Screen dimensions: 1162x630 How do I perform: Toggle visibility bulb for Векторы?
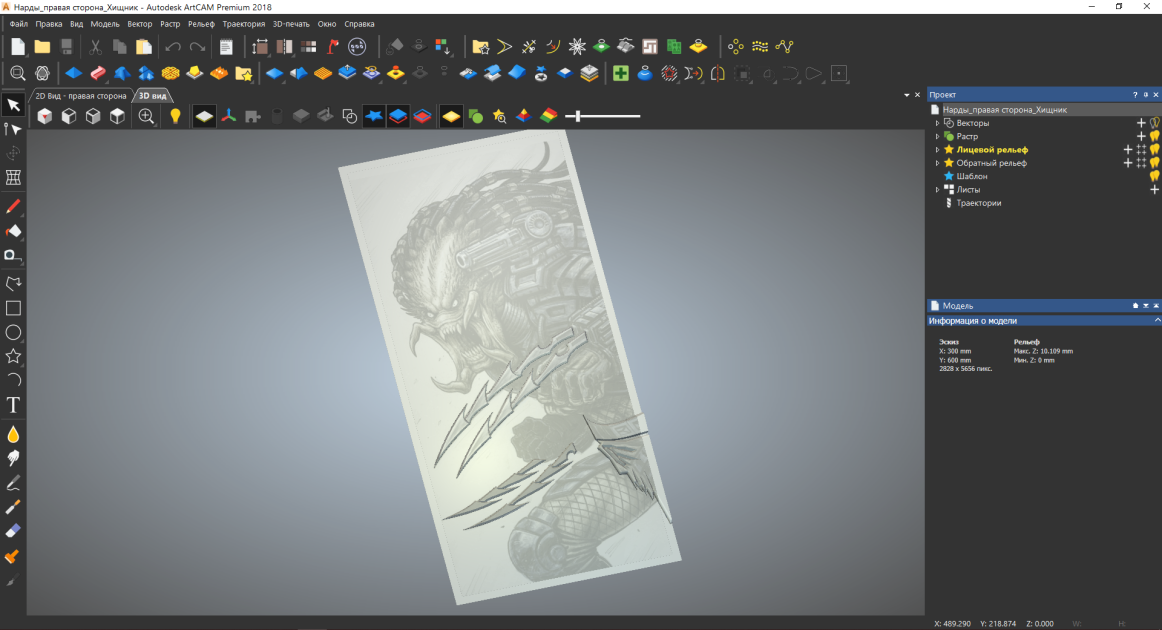pyautogui.click(x=1155, y=123)
